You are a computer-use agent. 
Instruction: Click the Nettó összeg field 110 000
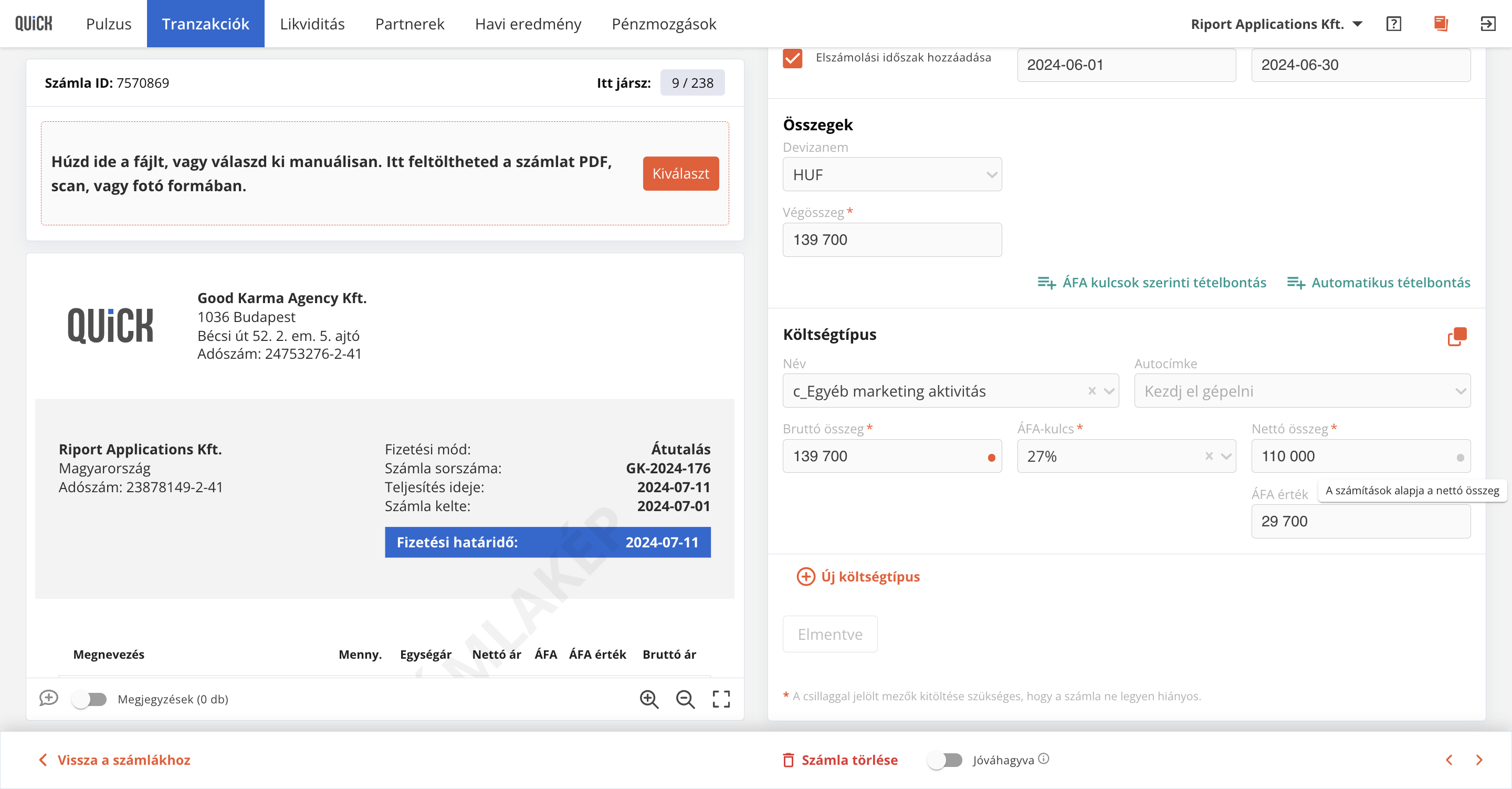coord(1361,456)
